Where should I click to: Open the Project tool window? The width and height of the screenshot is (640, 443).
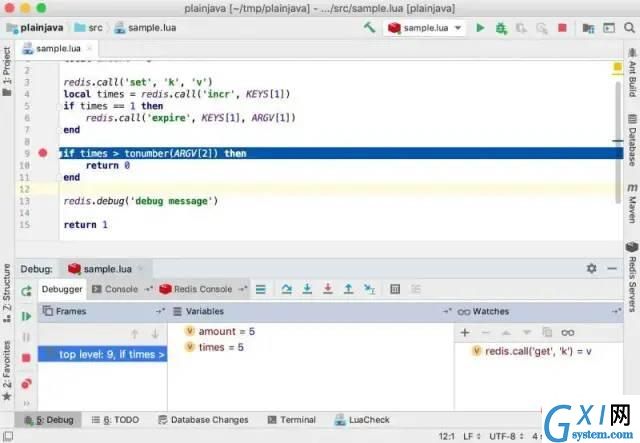[x=7, y=71]
